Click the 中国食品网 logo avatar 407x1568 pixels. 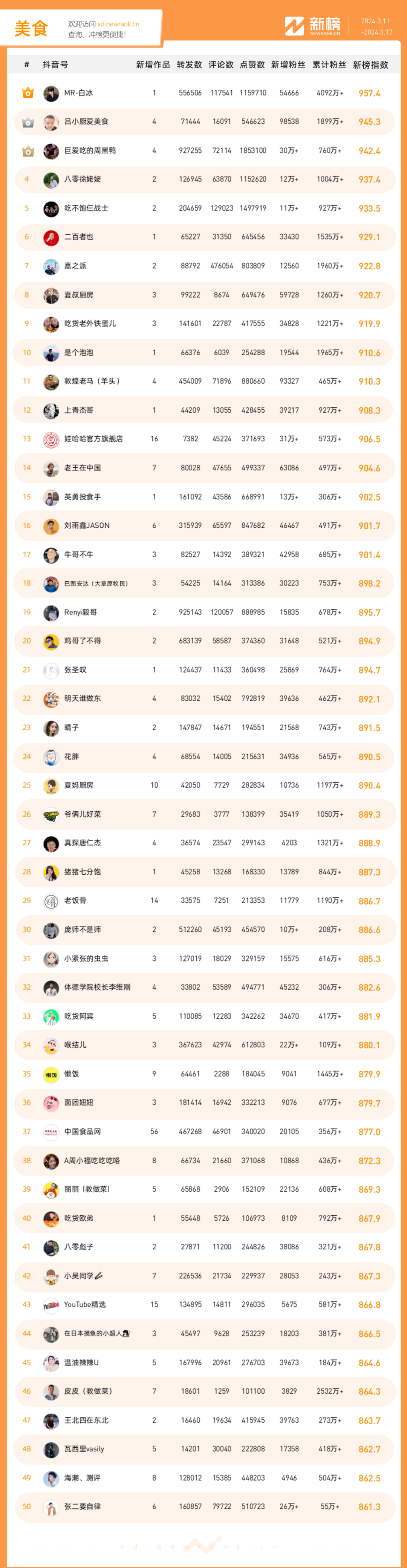tap(51, 1132)
